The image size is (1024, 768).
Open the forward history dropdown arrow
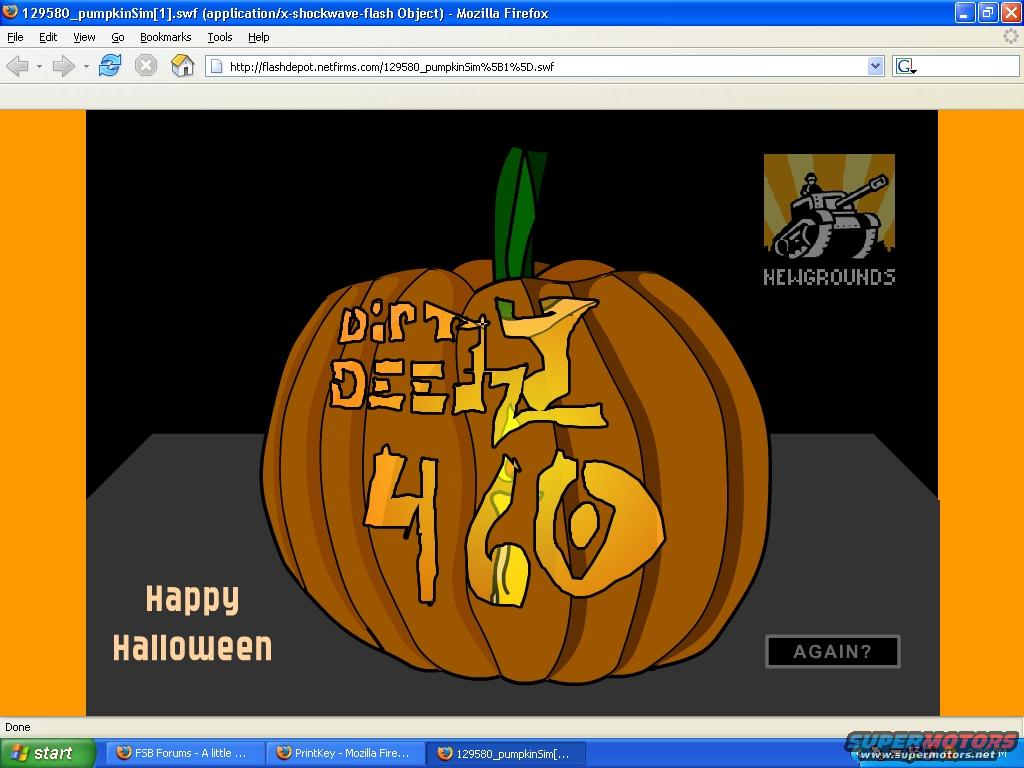86,67
